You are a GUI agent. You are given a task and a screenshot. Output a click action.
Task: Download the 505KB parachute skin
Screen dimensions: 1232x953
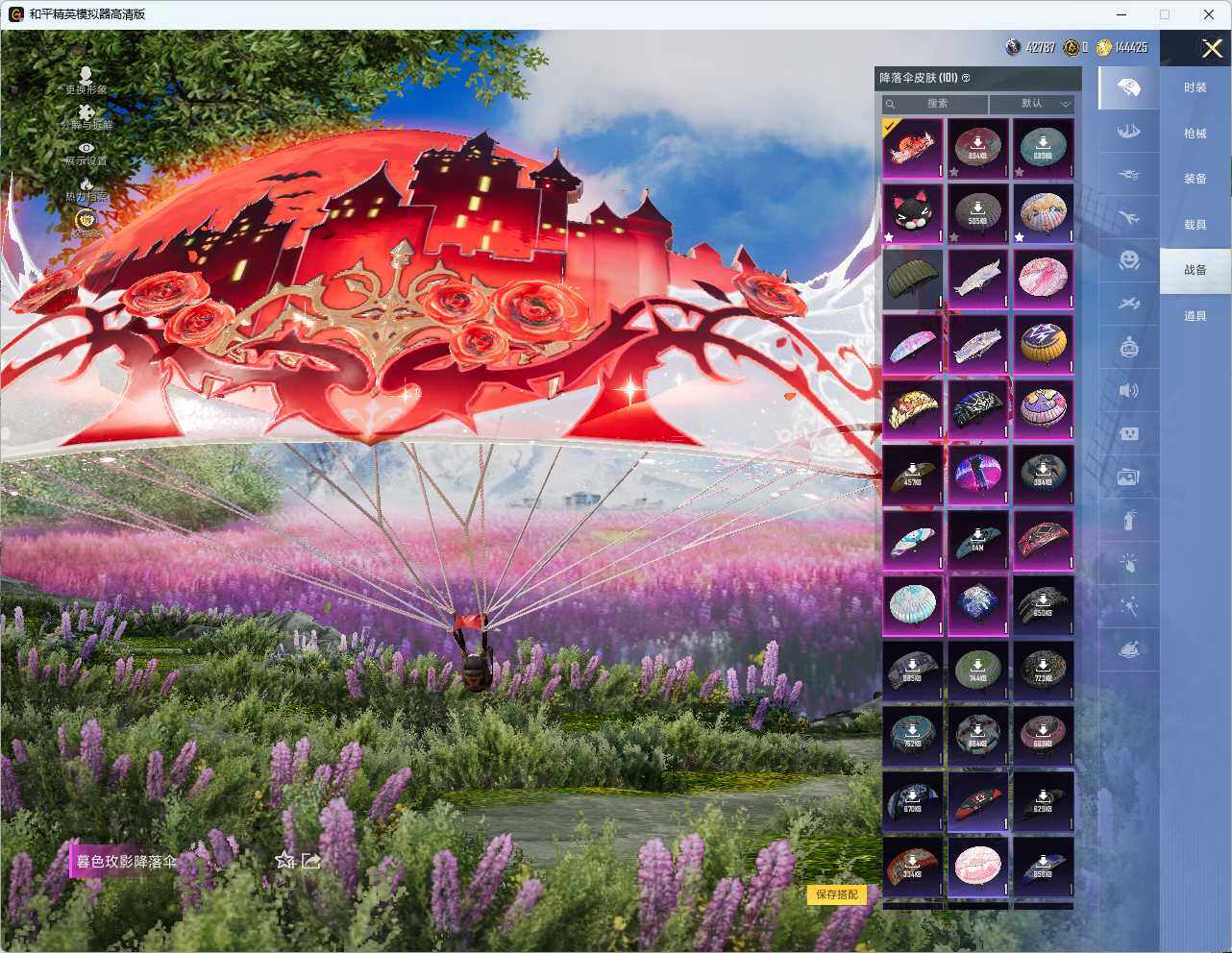pos(978,213)
